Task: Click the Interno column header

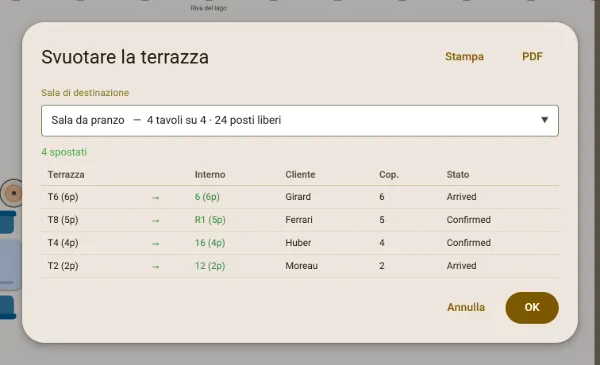Action: click(x=210, y=174)
